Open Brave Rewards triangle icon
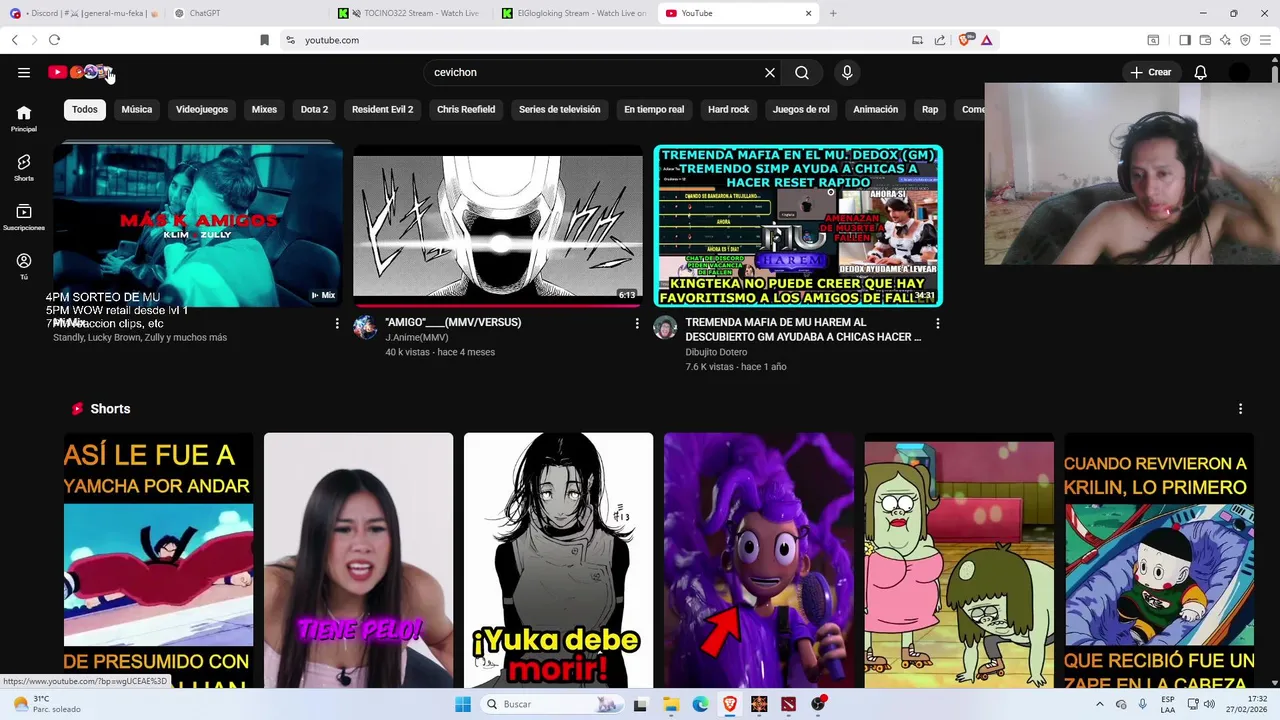The width and height of the screenshot is (1280, 720). (986, 40)
